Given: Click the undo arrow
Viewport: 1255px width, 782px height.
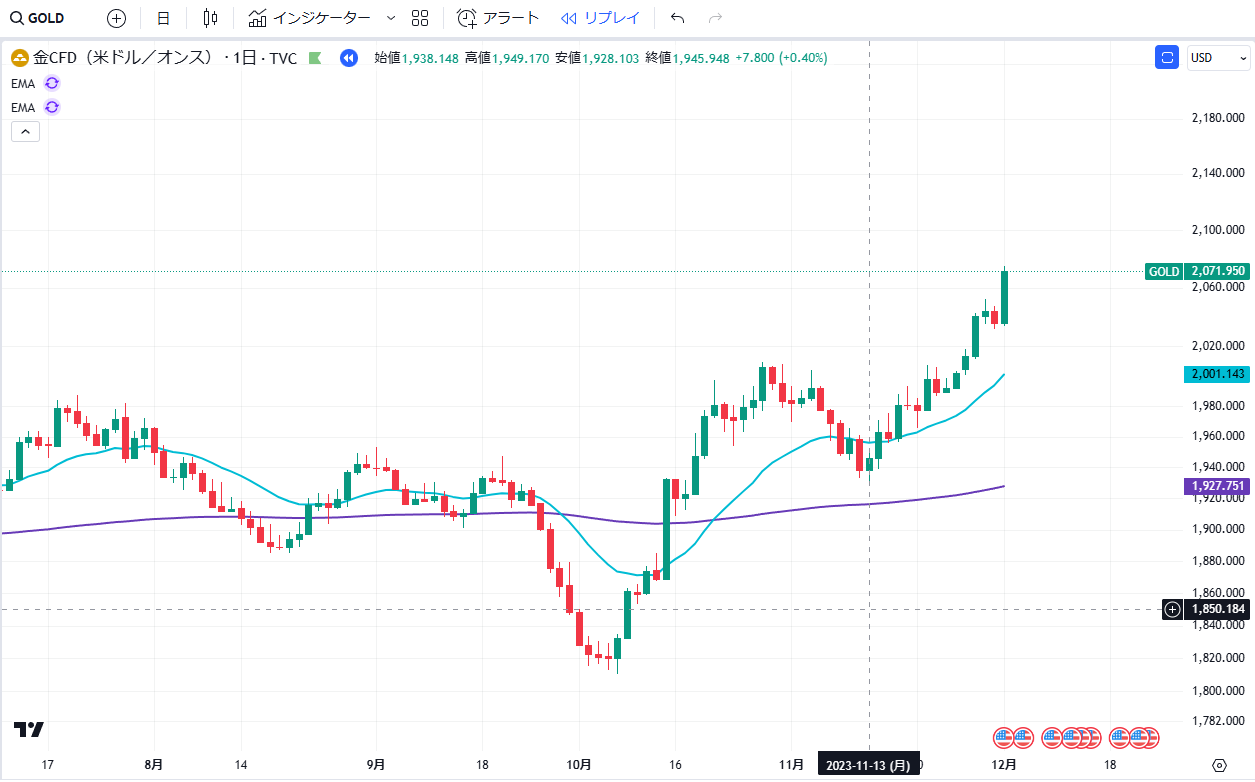Looking at the screenshot, I should click(677, 18).
